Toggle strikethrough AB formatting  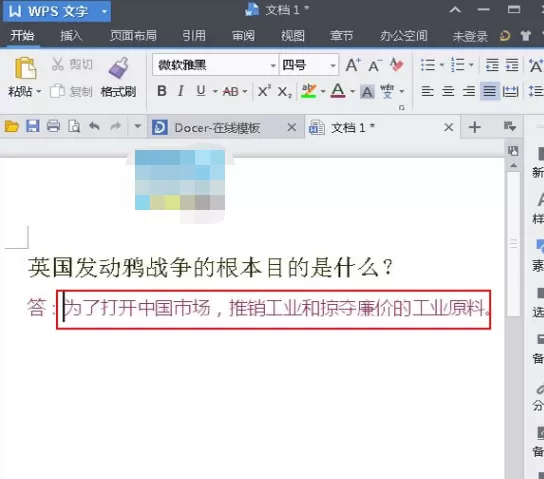[x=230, y=92]
